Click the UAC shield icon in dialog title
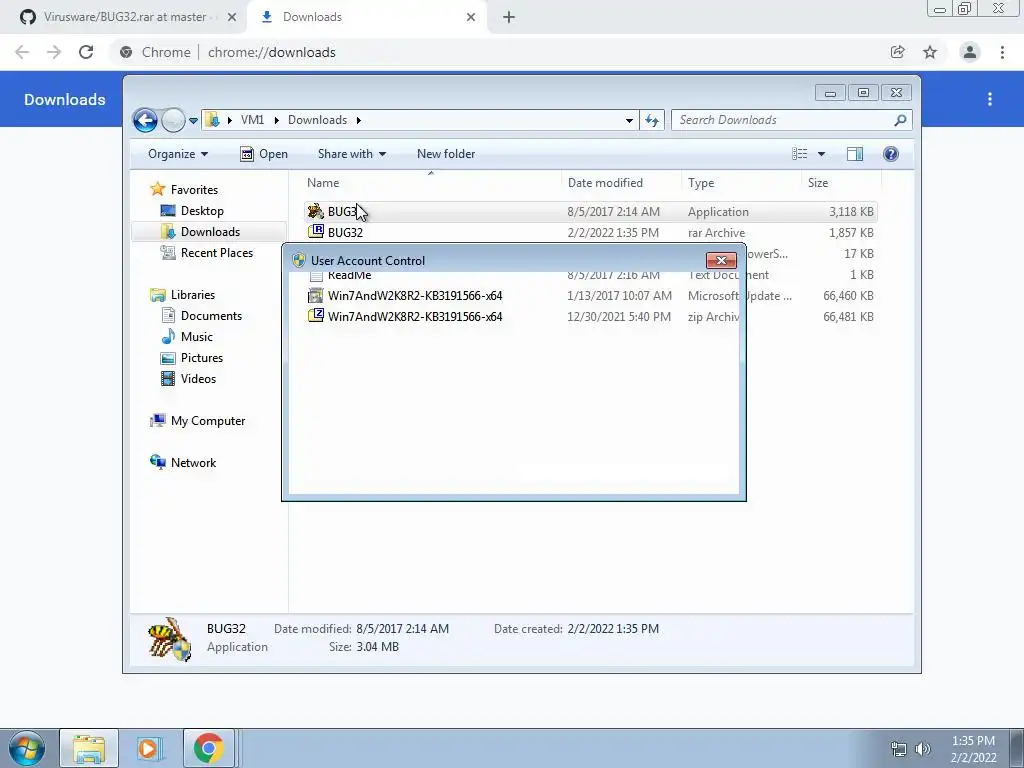The width and height of the screenshot is (1024, 768). [299, 261]
